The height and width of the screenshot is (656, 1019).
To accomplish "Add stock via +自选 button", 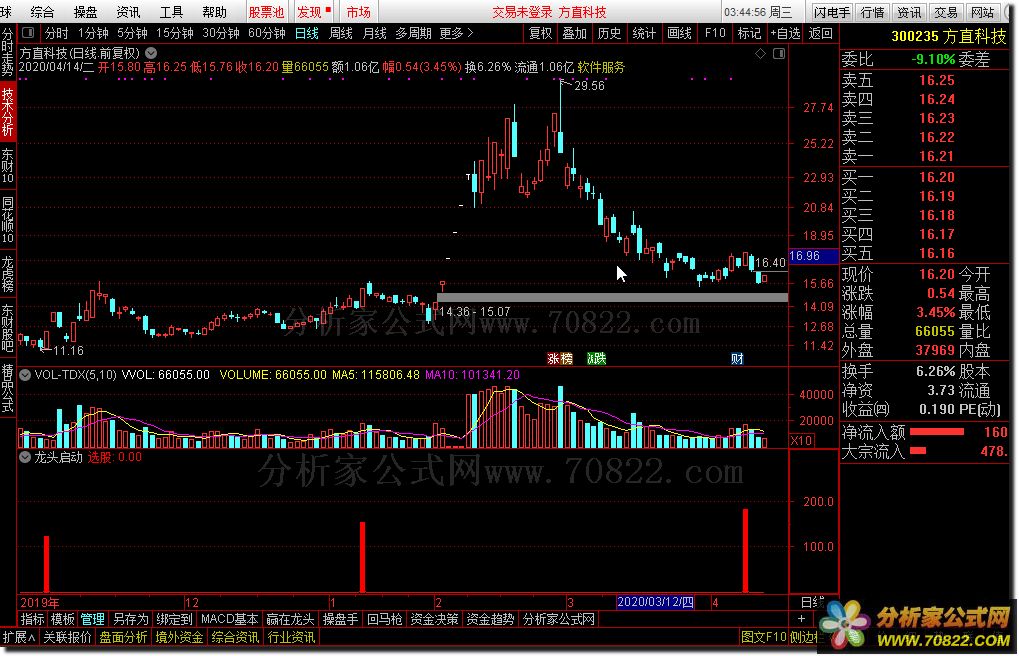I will 785,33.
